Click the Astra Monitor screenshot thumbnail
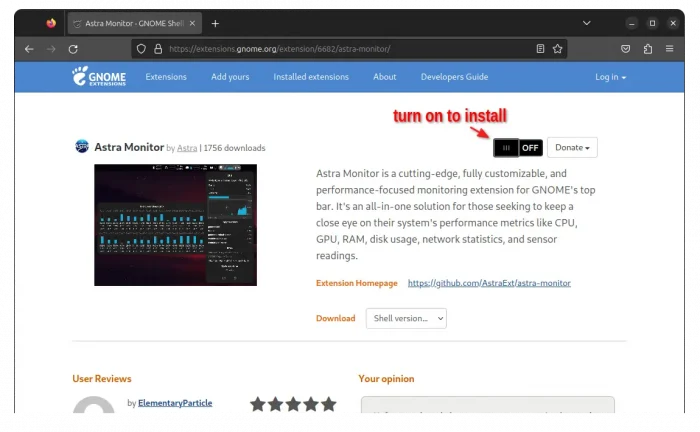Screen dimensions: 700x432 pyautogui.click(x=175, y=225)
